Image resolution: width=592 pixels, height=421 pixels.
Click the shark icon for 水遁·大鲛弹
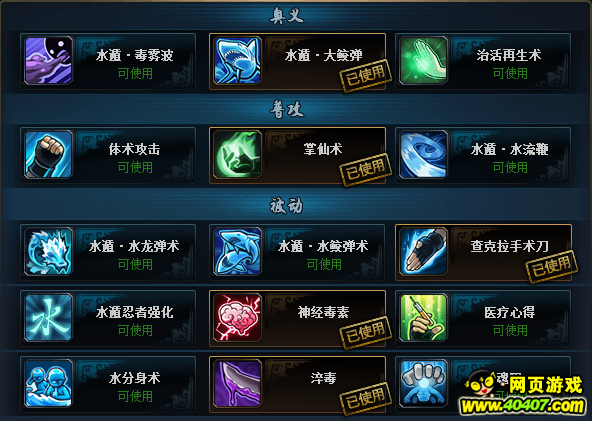point(237,60)
